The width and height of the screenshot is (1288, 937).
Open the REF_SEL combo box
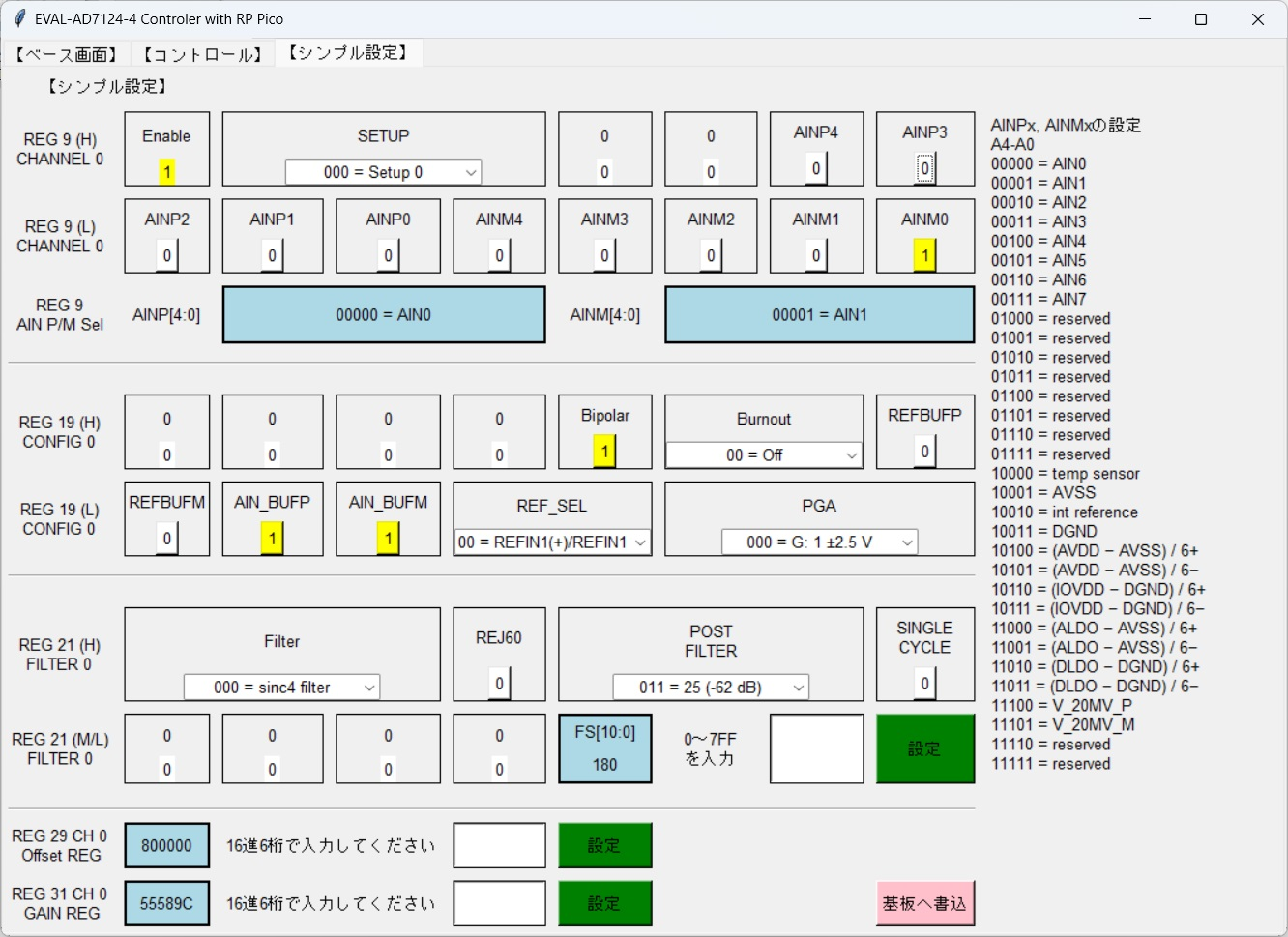point(551,542)
